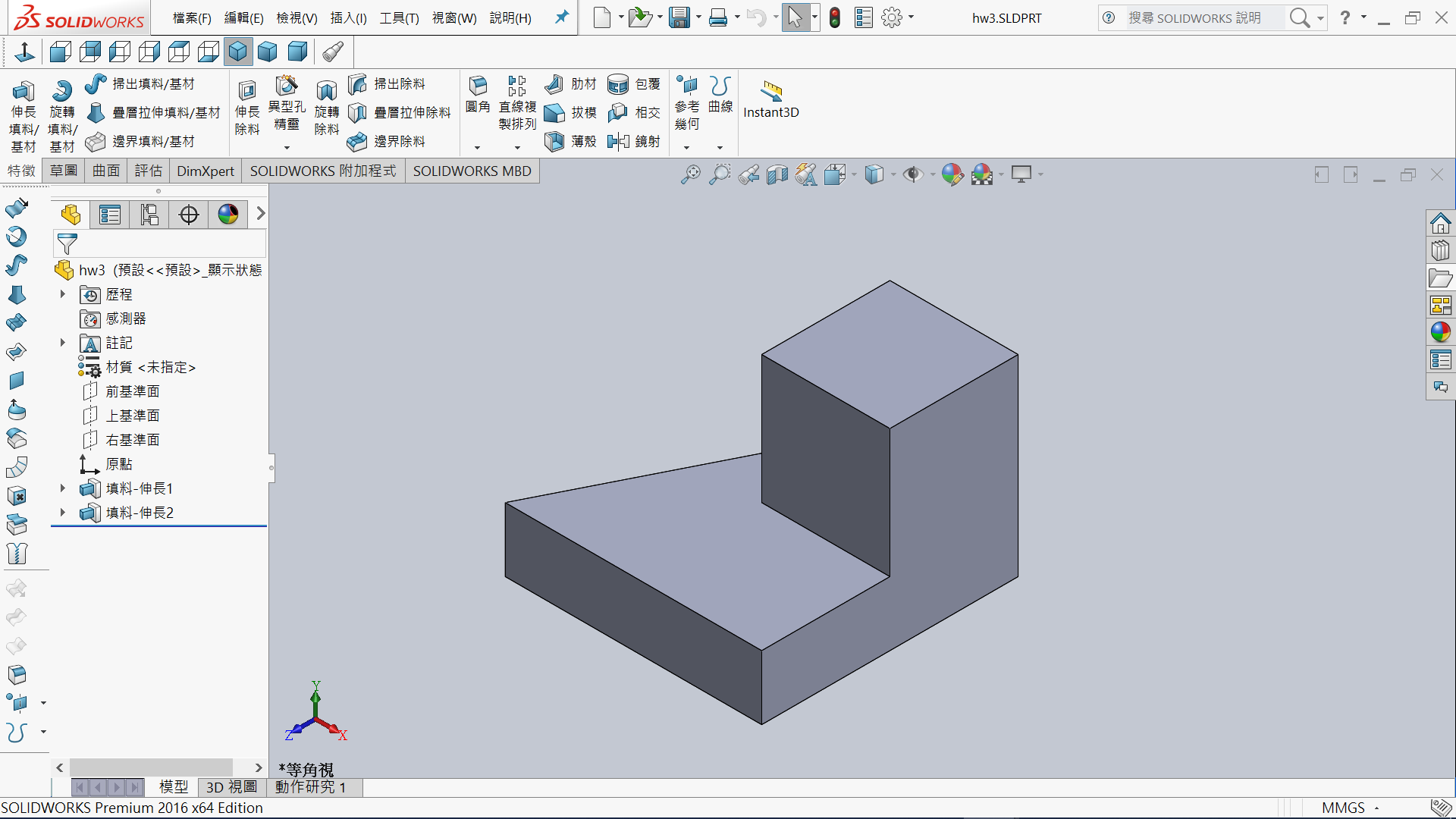This screenshot has height=819, width=1456.
Task: Open the 工具(T) menu
Action: tap(399, 18)
